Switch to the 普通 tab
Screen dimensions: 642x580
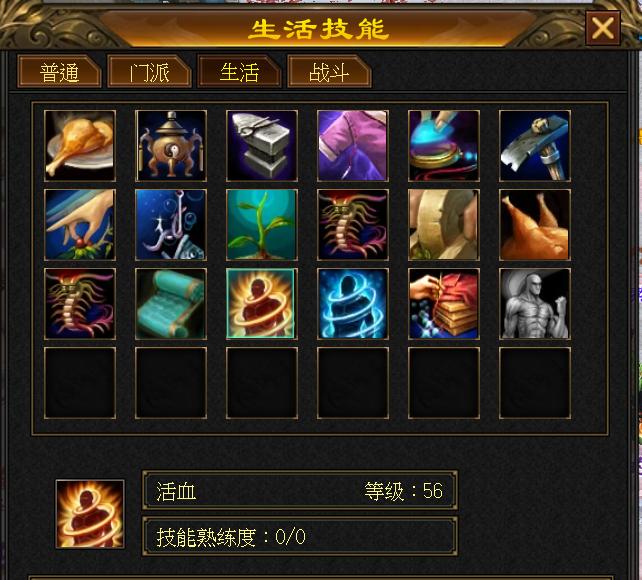(x=59, y=72)
